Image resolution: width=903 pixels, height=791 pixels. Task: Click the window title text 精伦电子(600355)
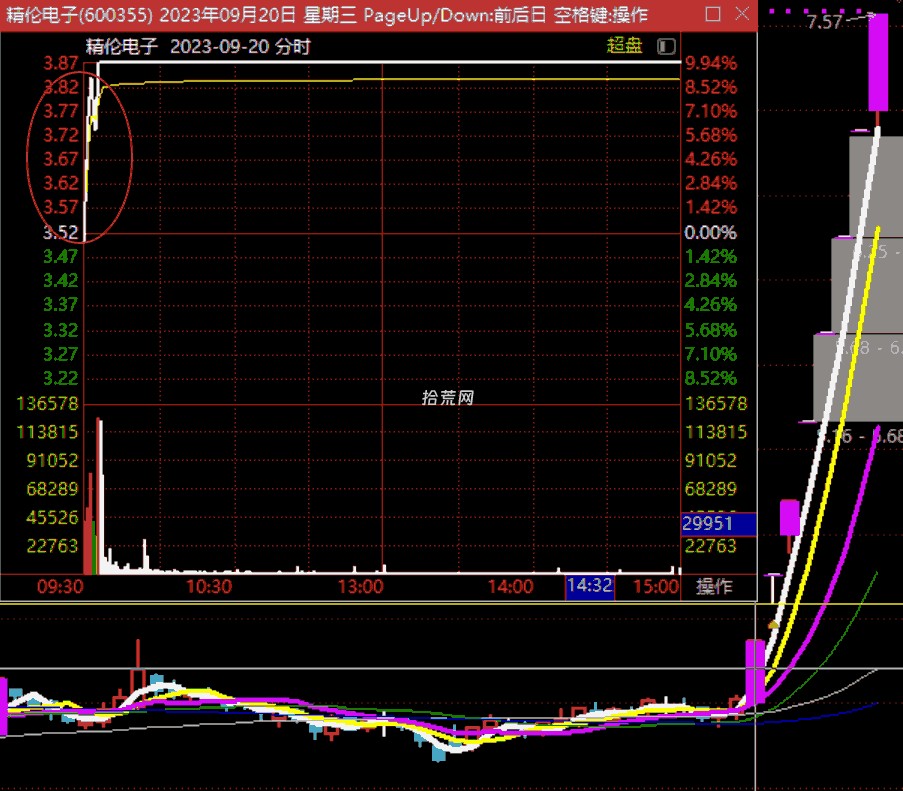click(x=79, y=14)
